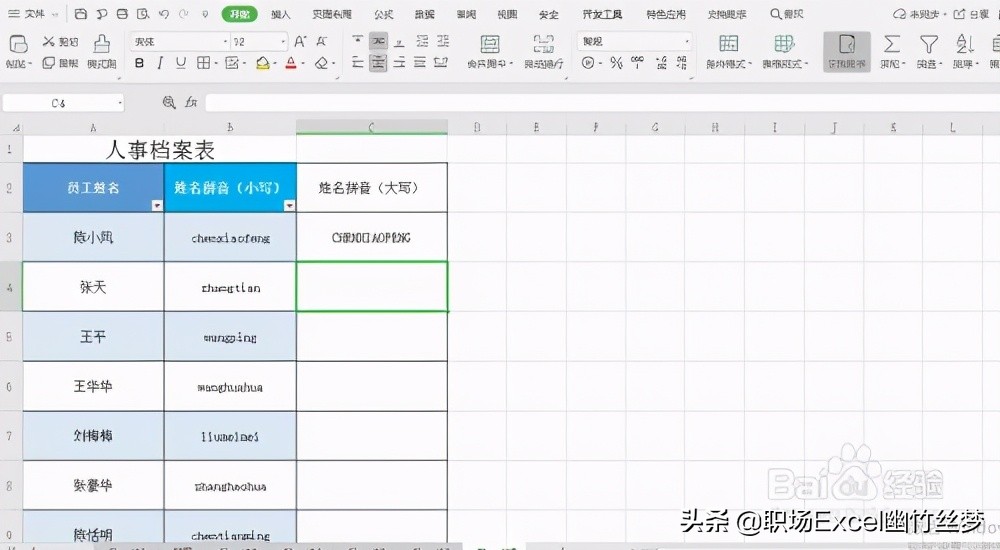The width and height of the screenshot is (1000, 550).
Task: Click the Save icon in quick access bar
Action: [80, 13]
